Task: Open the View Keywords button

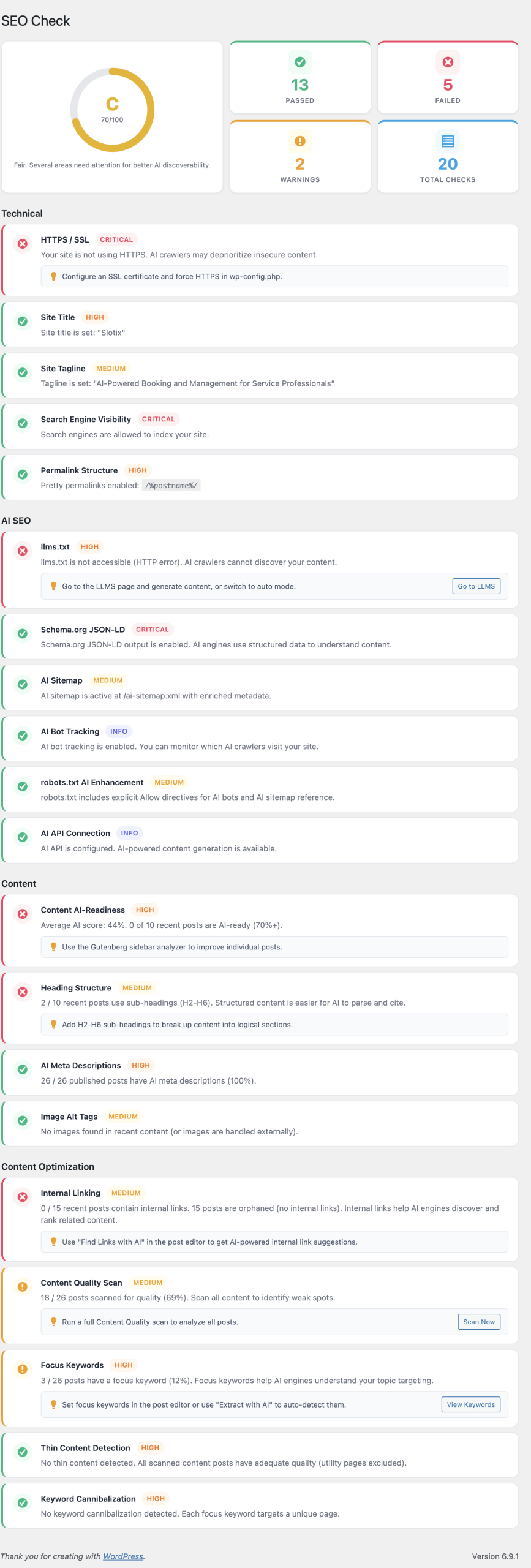Action: pyautogui.click(x=470, y=1404)
